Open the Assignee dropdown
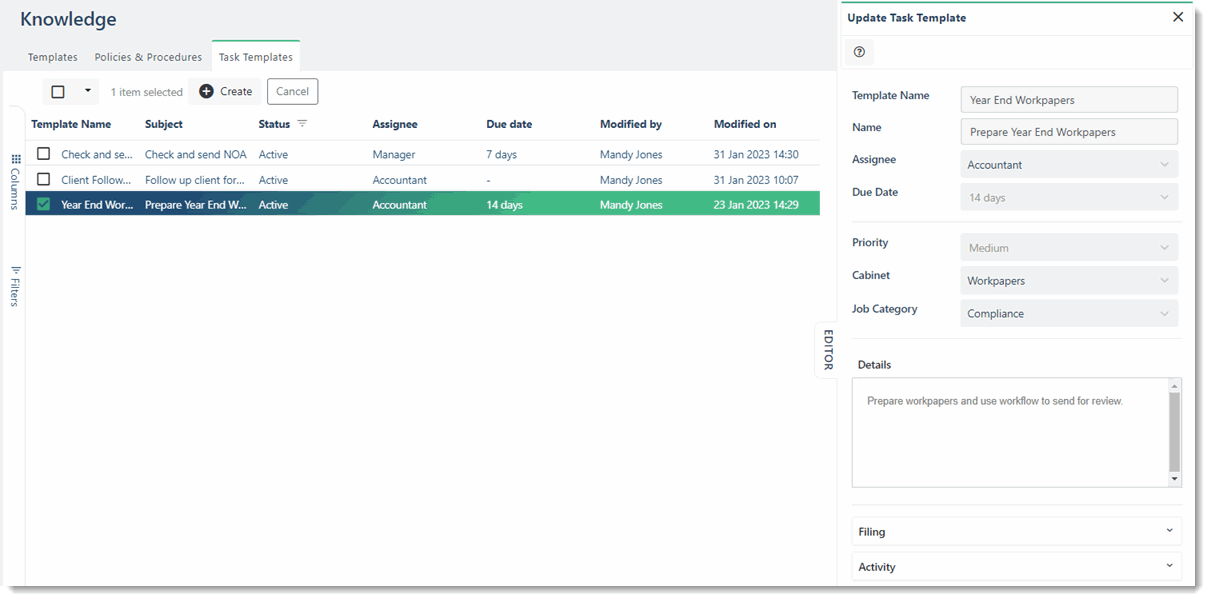This screenshot has width=1210, height=601. 1069,164
